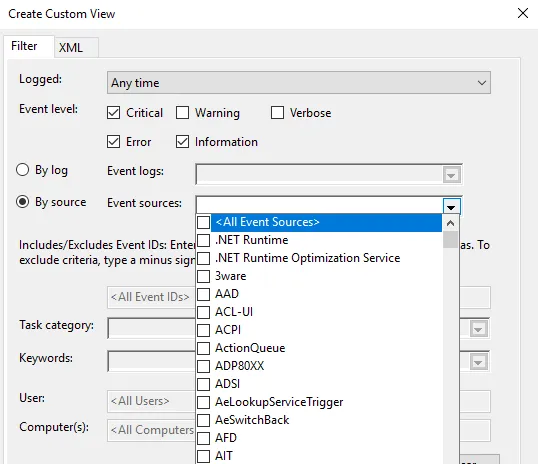Check the AAD event source
This screenshot has height=464, width=538.
click(x=203, y=294)
